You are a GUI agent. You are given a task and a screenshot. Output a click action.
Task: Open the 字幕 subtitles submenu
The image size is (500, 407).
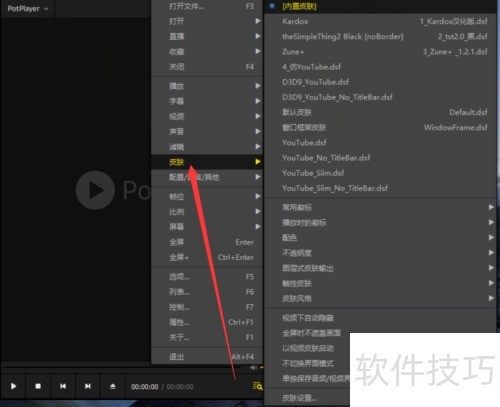click(x=207, y=101)
